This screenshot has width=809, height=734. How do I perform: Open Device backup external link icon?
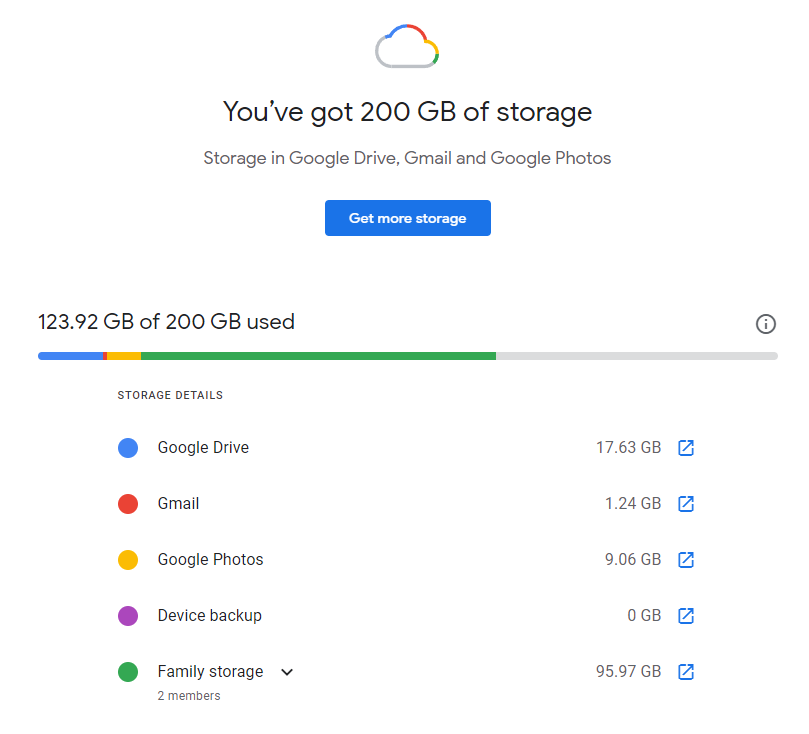point(686,616)
